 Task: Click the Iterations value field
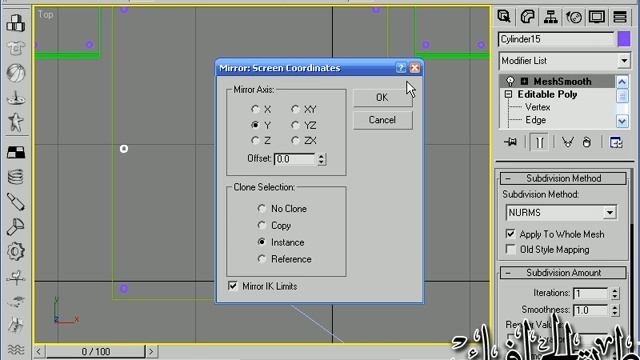point(591,293)
